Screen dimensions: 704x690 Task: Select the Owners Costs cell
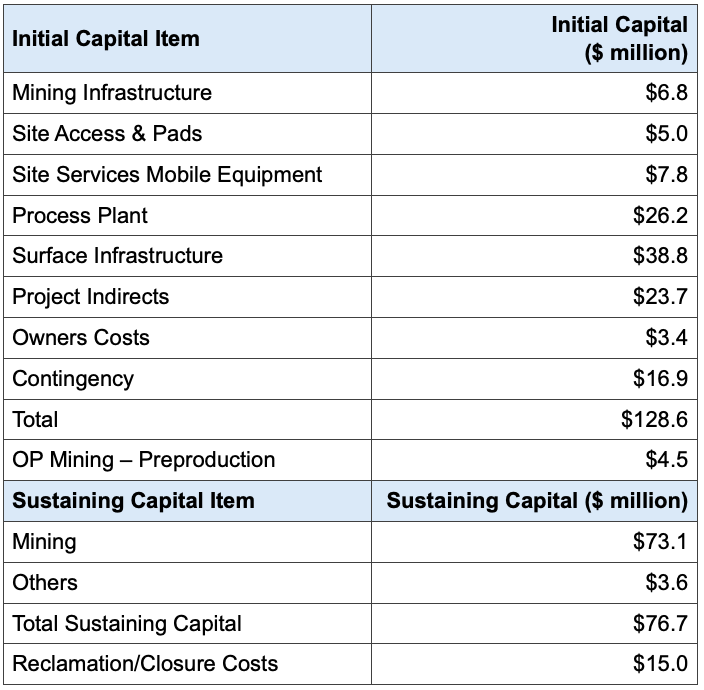point(81,338)
